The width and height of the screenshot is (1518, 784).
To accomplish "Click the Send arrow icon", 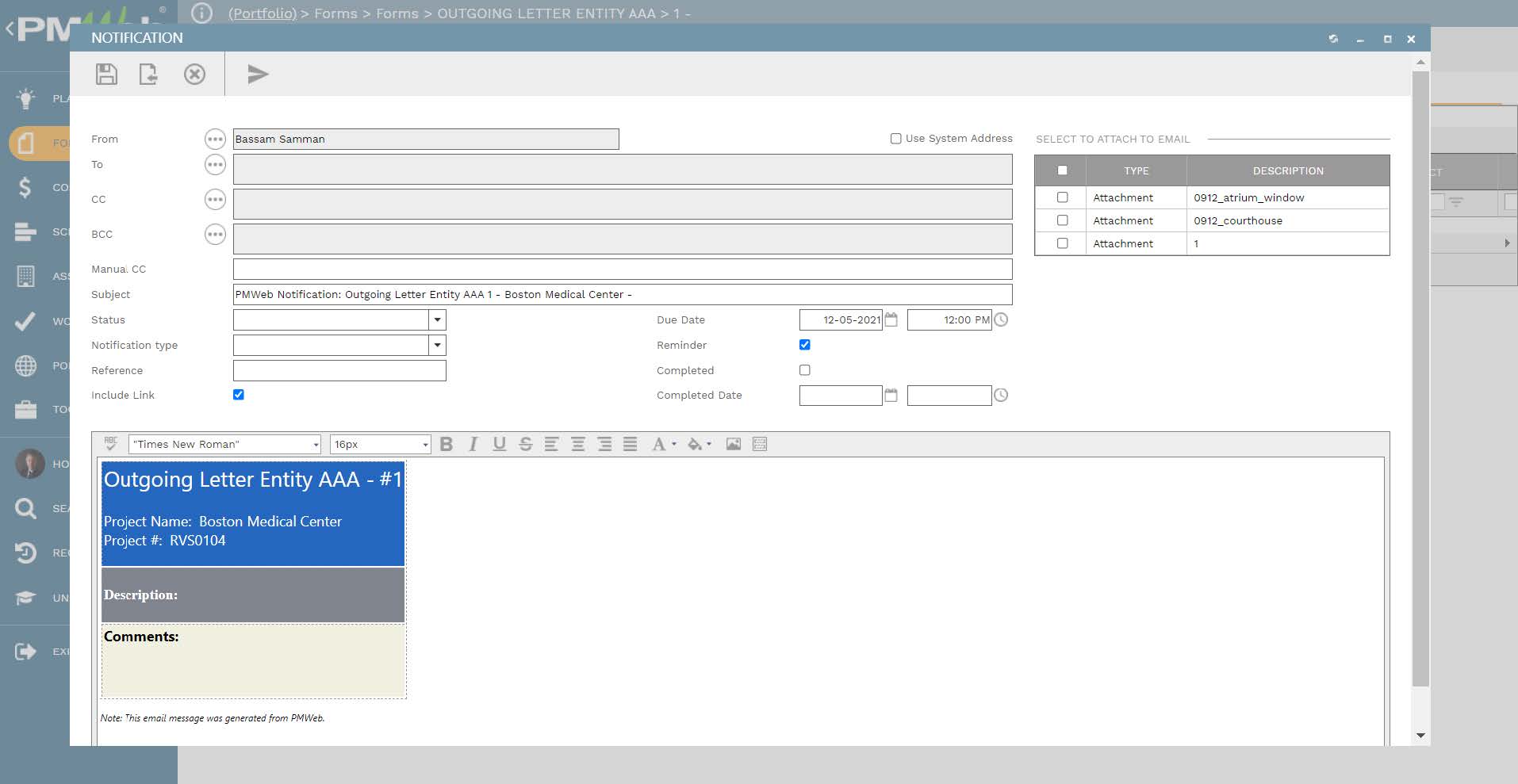I will point(258,75).
